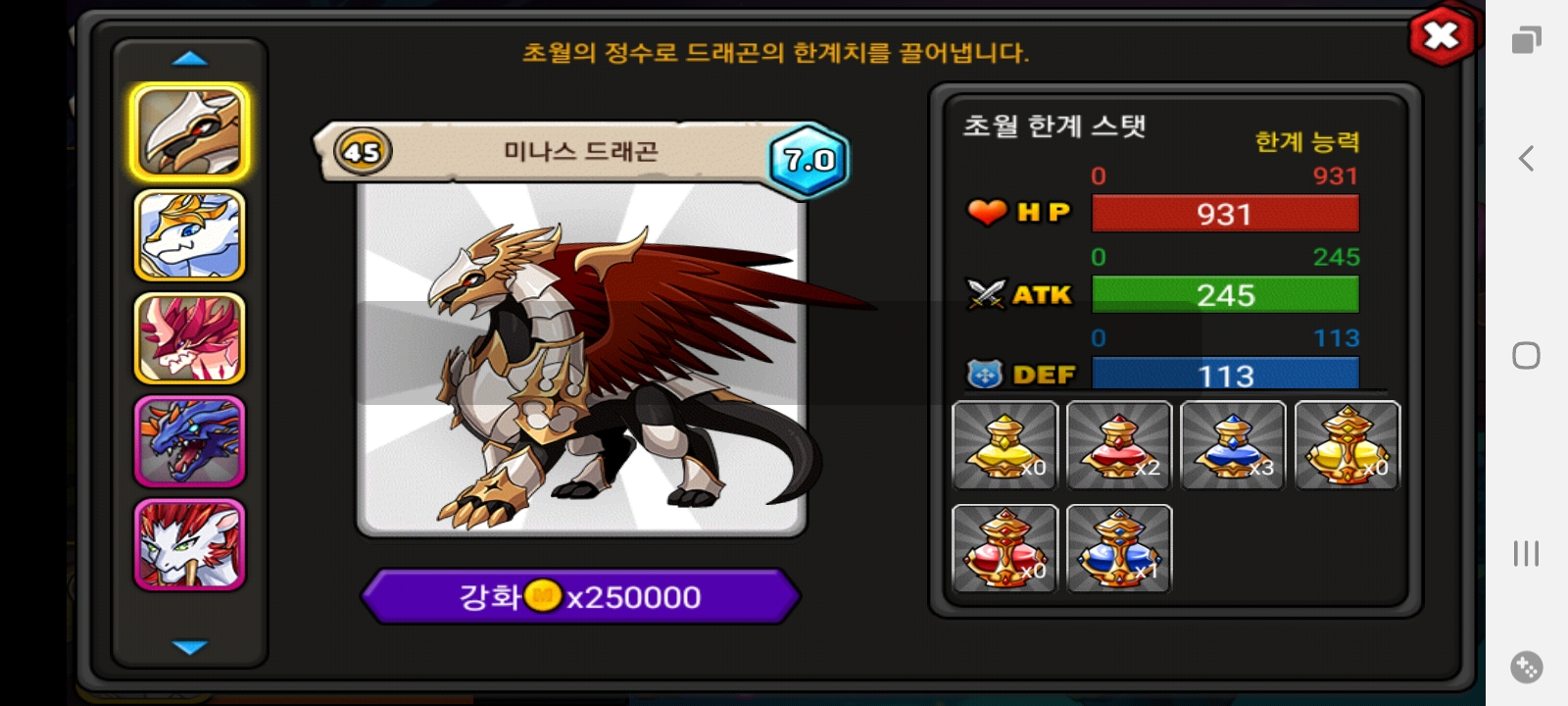
Task: Tap the green ATK 245 bar
Action: [1225, 294]
